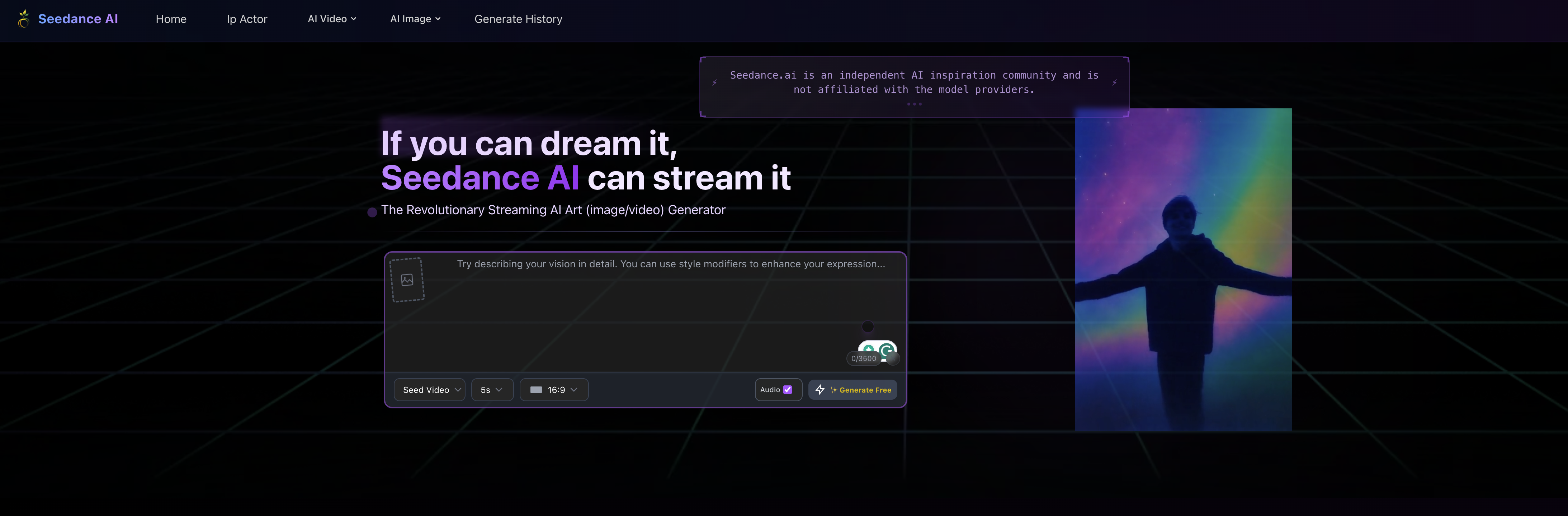Screen dimensions: 1568x516
Task: Upload a reference image via the image placeholder
Action: pos(407,280)
